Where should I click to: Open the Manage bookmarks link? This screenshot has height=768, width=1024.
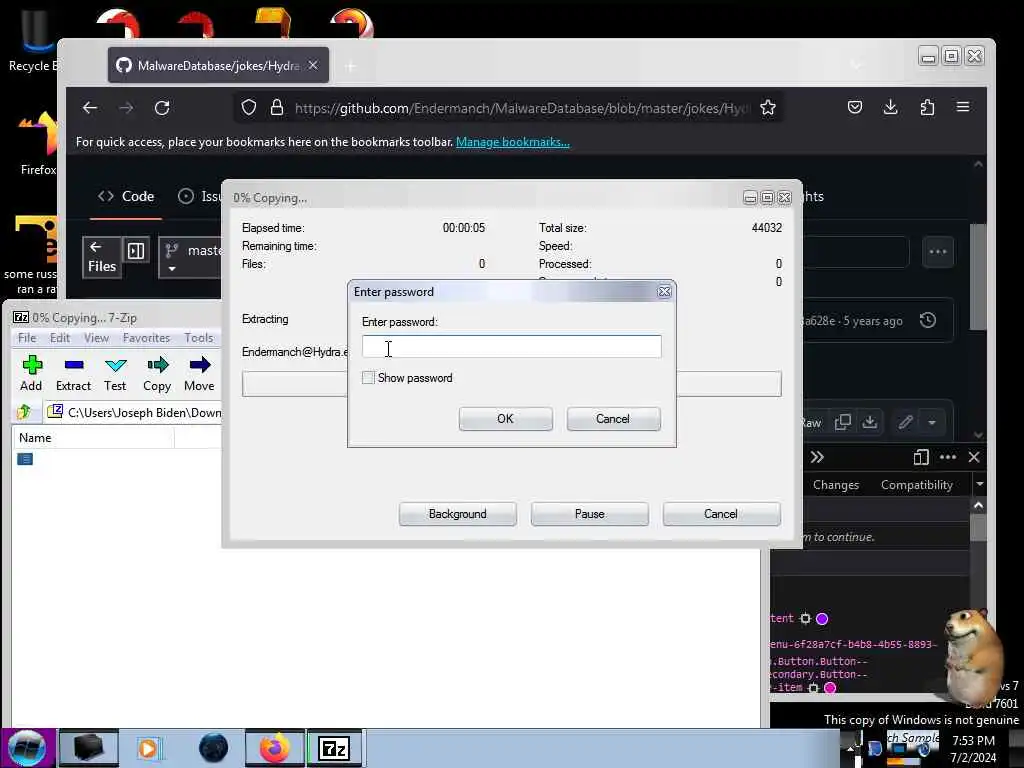pyautogui.click(x=513, y=142)
